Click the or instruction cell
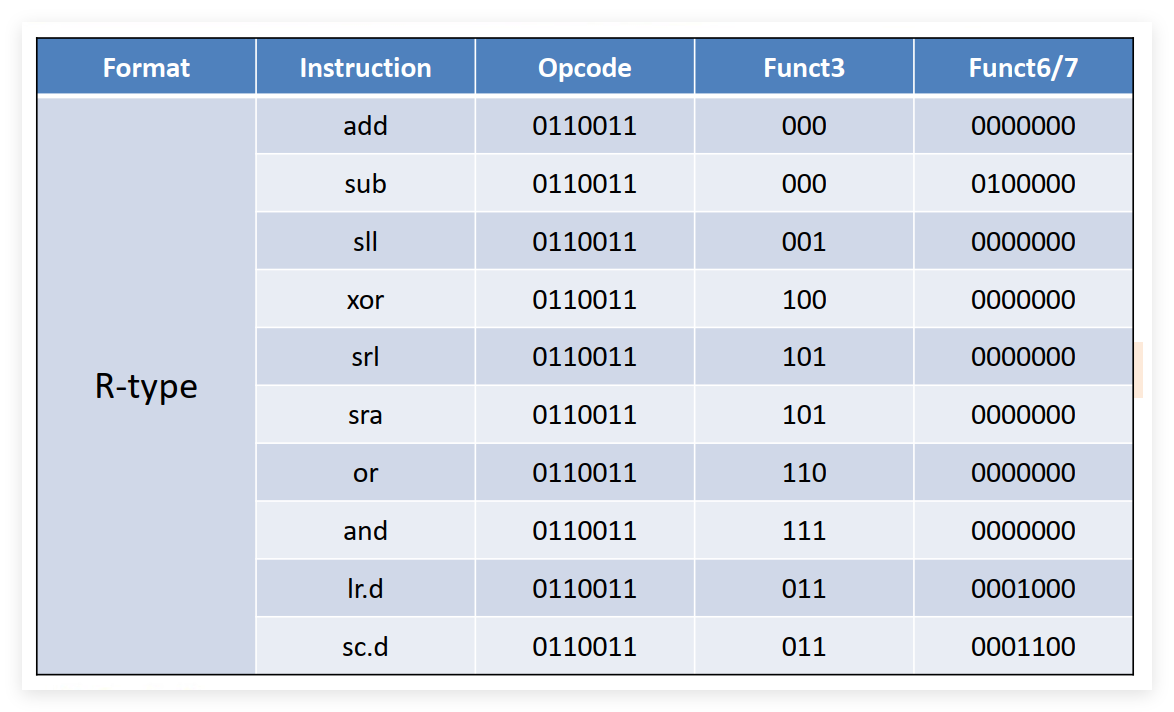 [x=365, y=473]
